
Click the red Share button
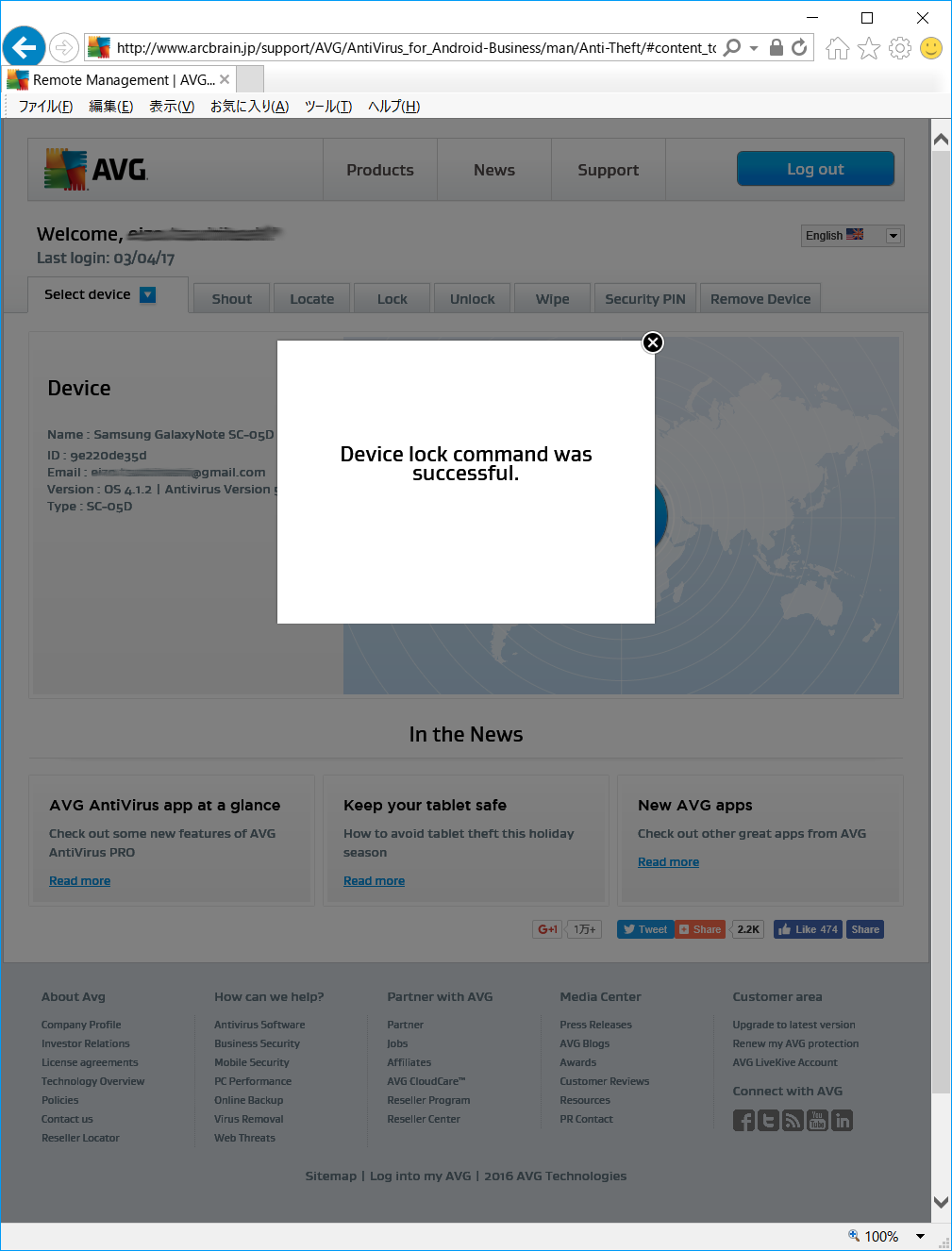700,929
